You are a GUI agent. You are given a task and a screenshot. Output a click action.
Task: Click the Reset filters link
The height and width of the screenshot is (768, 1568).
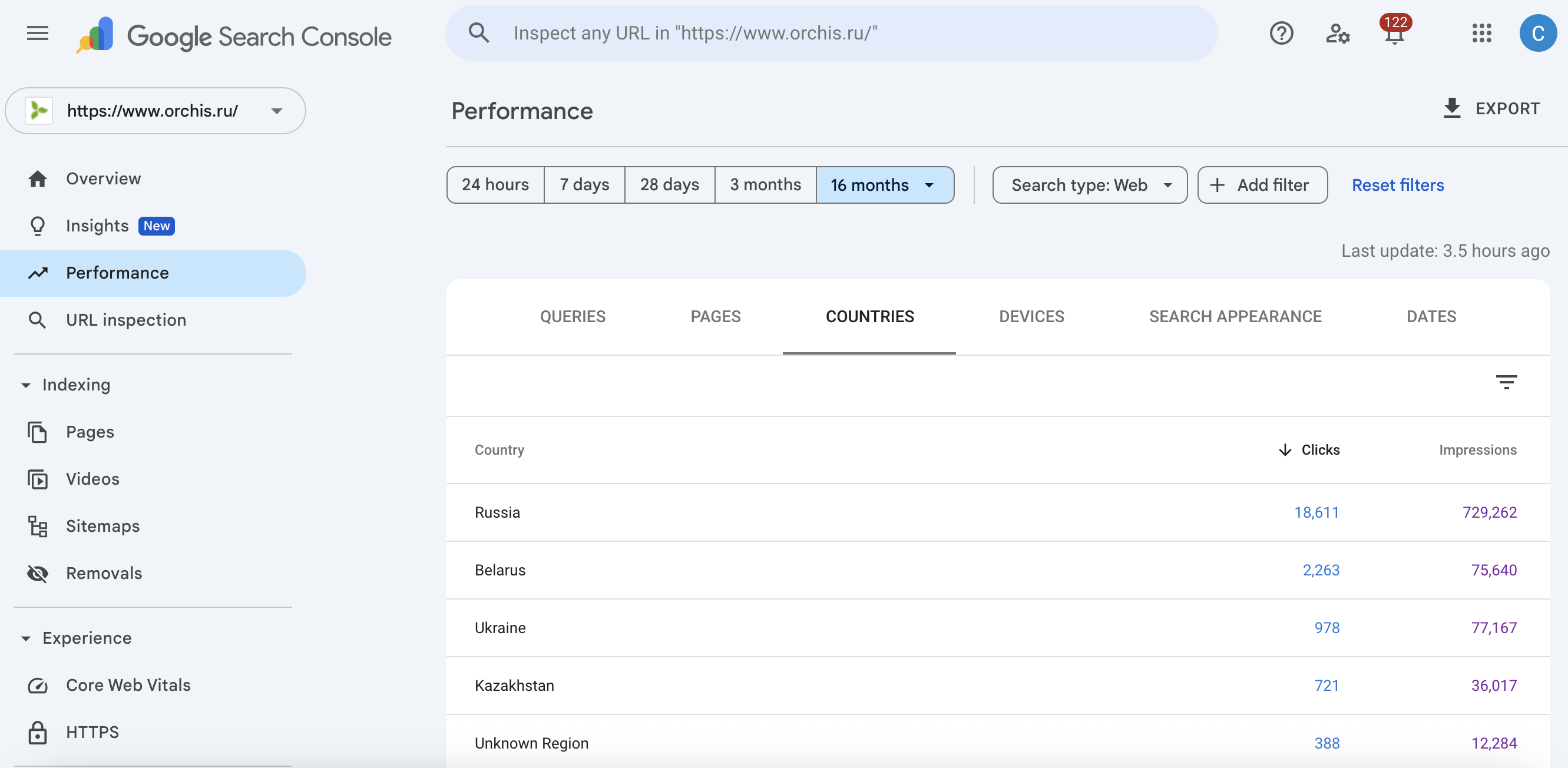1398,184
